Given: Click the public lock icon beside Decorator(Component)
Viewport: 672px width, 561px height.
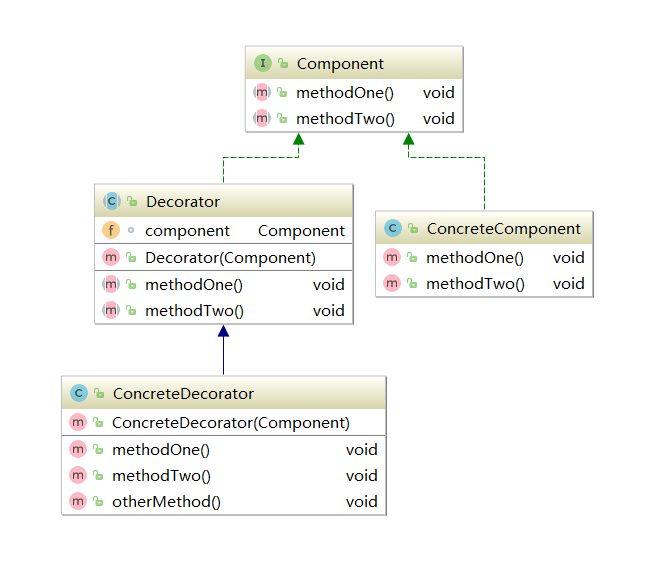Looking at the screenshot, I should tap(131, 257).
